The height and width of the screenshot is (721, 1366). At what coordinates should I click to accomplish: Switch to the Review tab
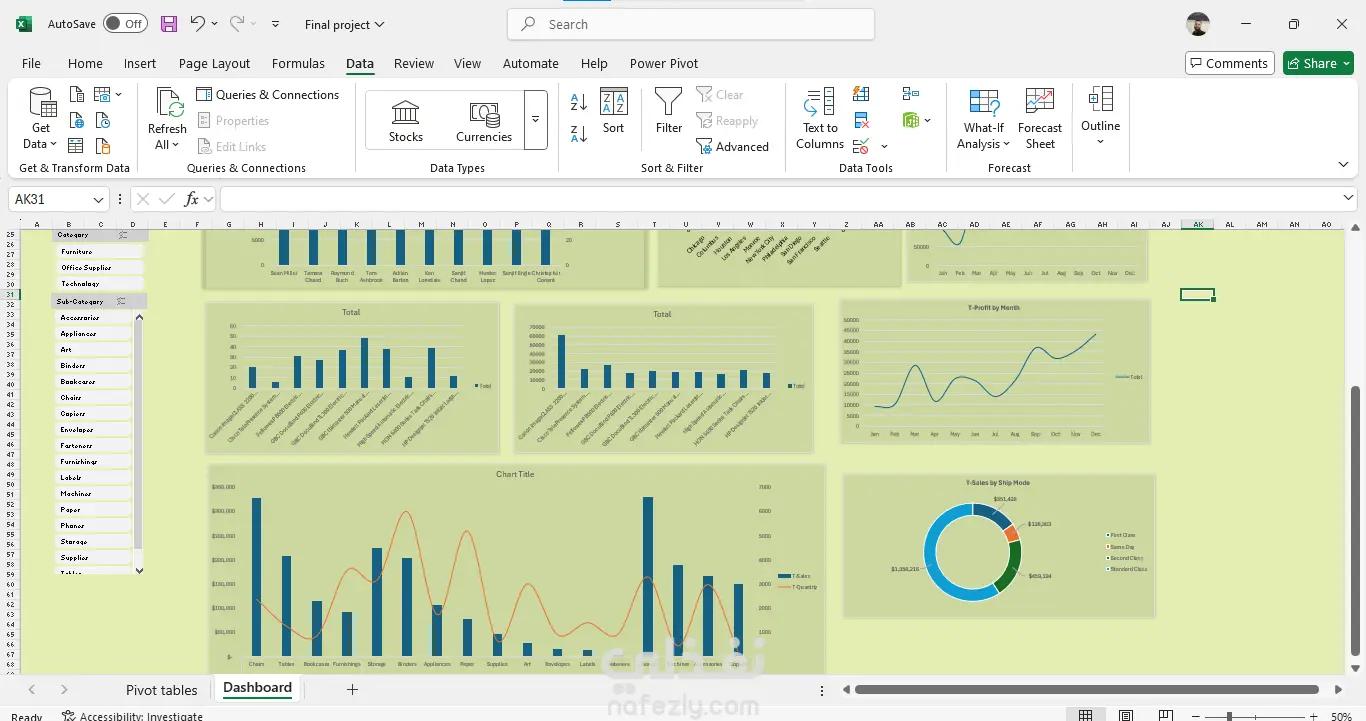414,63
